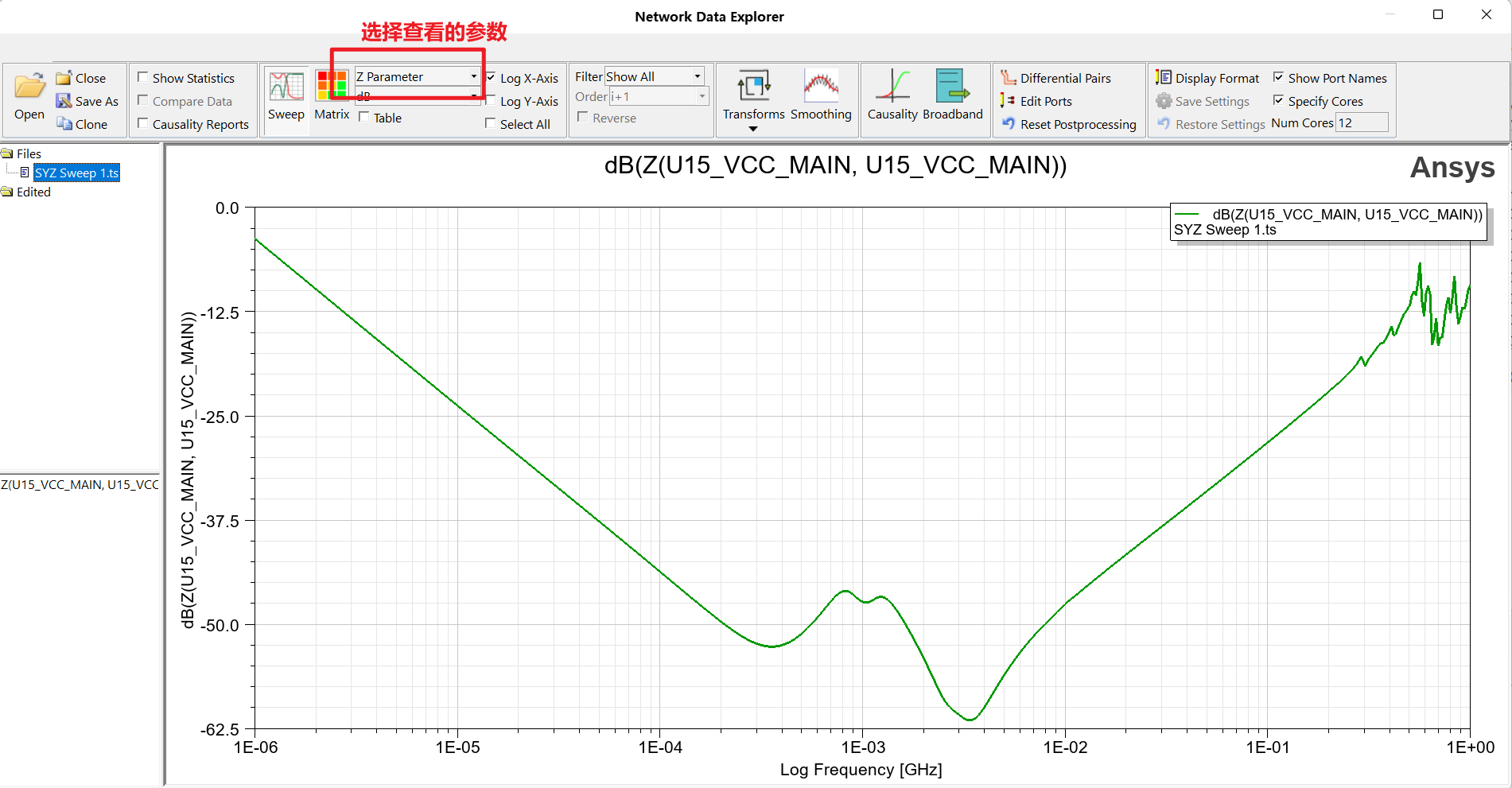Uncheck Show Port Names checkbox
1512x788 pixels.
tap(1278, 77)
